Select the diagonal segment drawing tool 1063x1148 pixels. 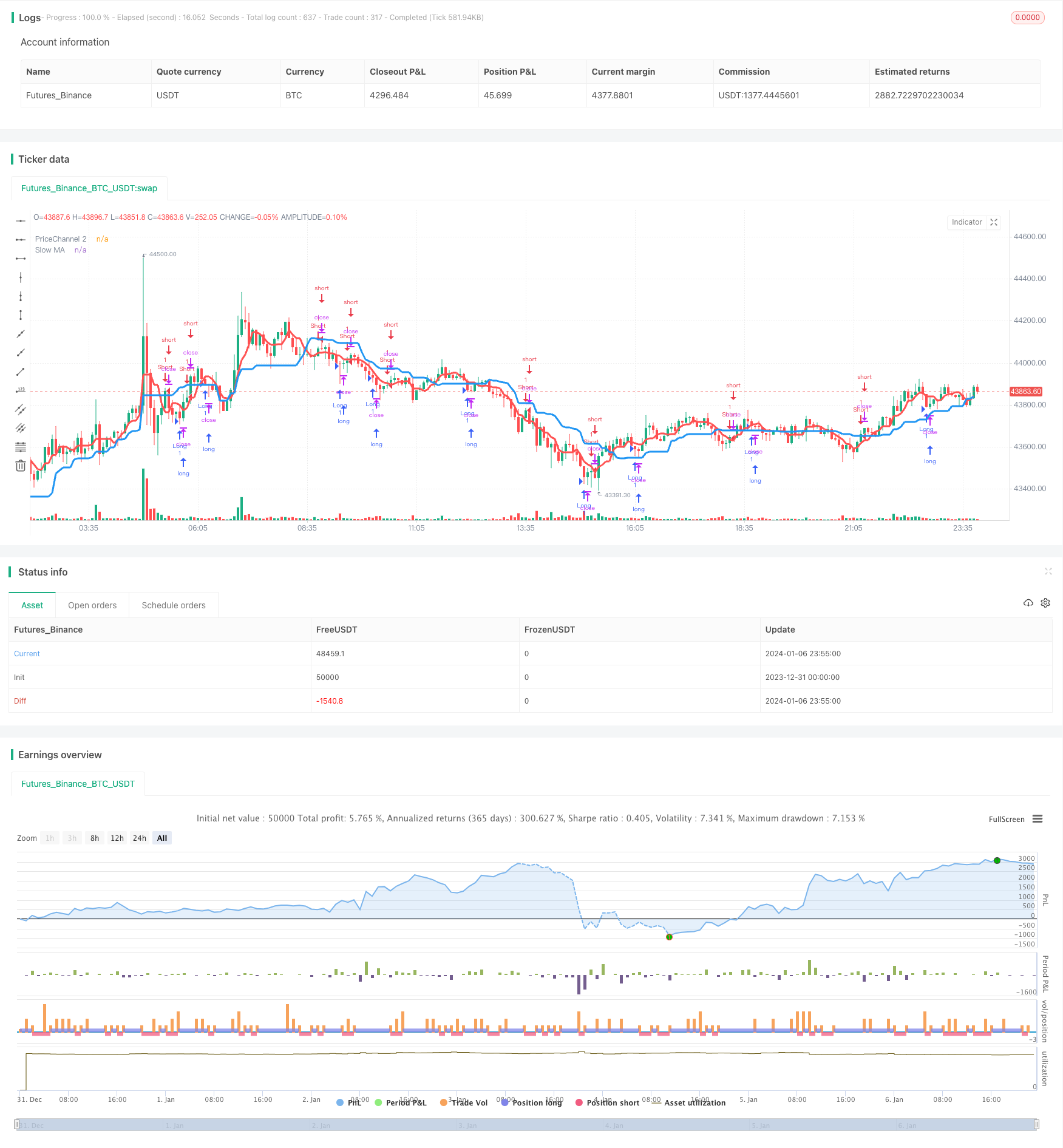pos(21,372)
